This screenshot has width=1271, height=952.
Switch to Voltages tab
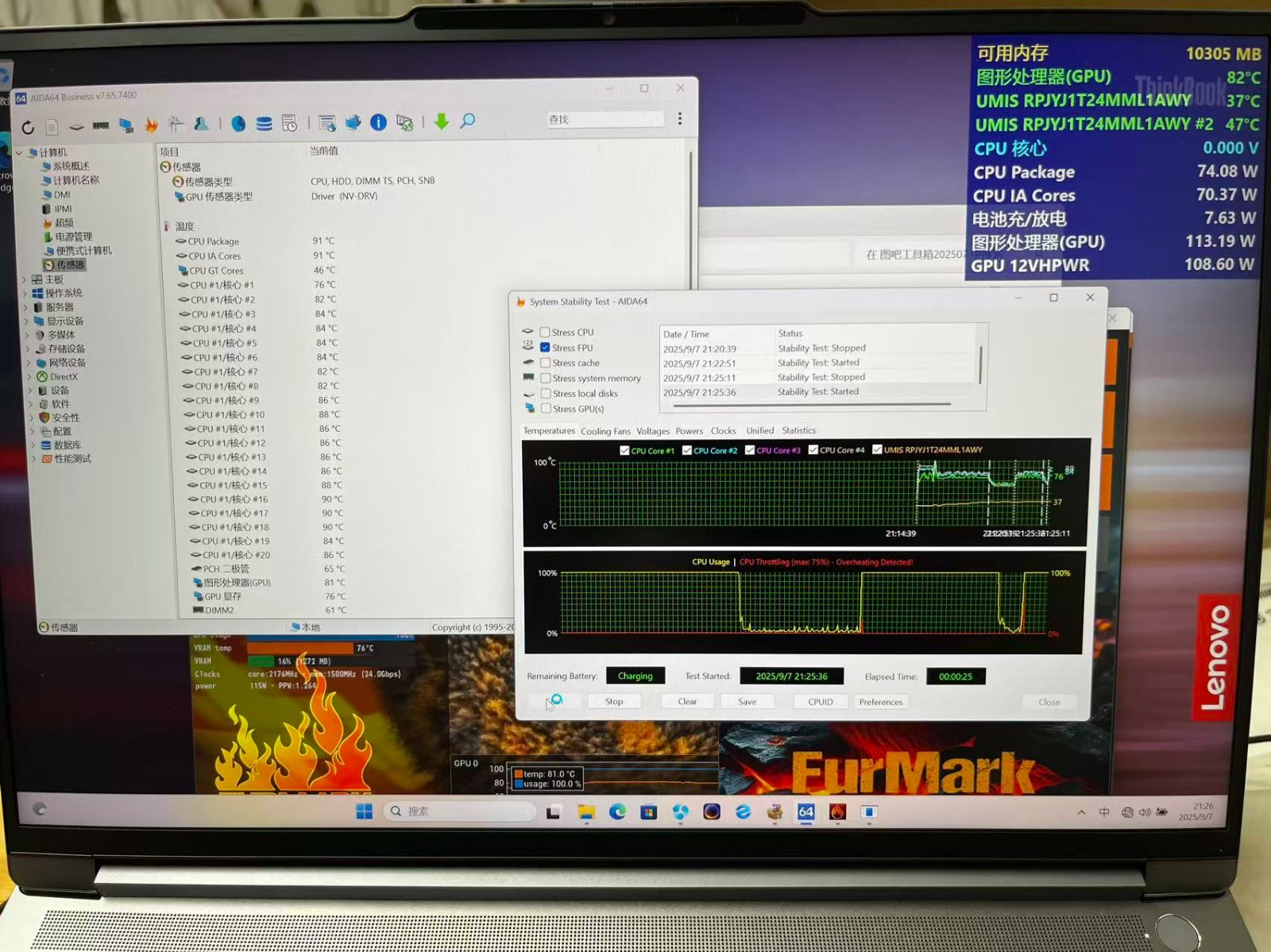[653, 431]
